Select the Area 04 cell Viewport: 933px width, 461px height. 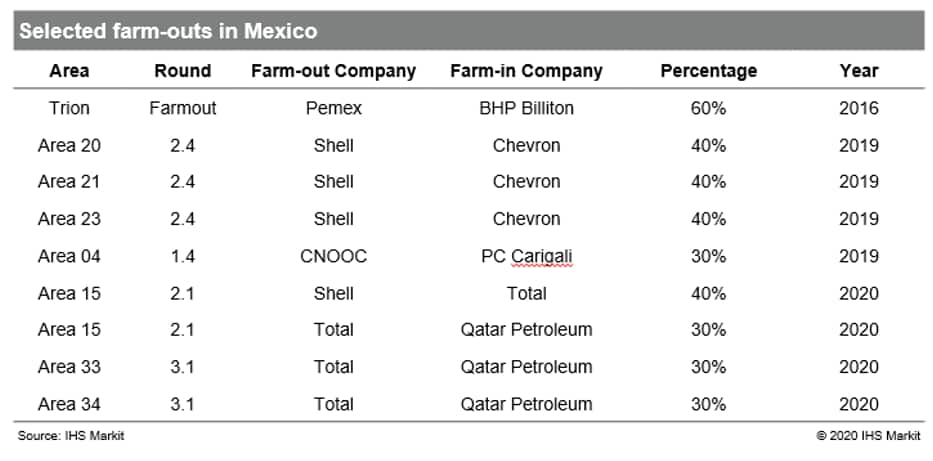69,256
